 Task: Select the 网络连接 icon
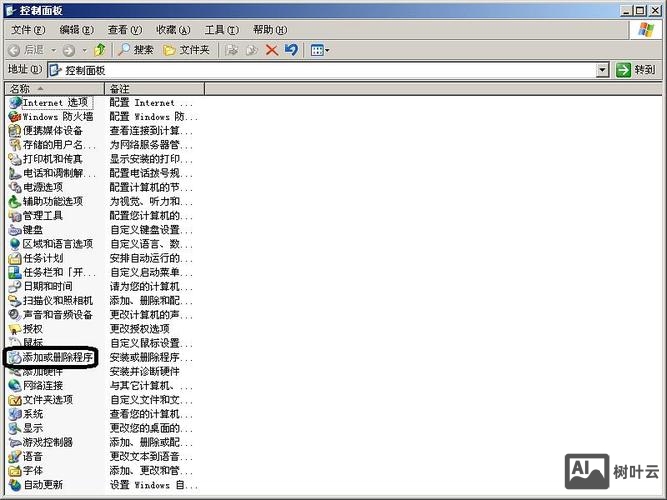pos(15,386)
